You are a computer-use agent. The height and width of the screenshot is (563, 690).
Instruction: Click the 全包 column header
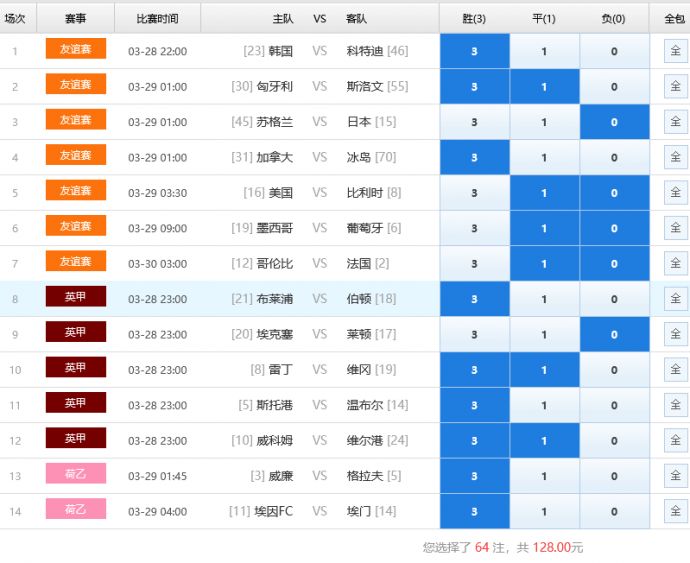[x=672, y=18]
